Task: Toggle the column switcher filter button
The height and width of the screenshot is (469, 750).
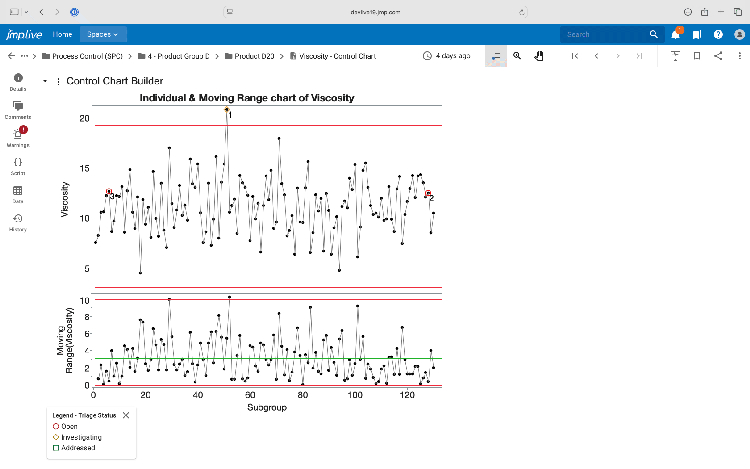Action: click(x=496, y=56)
